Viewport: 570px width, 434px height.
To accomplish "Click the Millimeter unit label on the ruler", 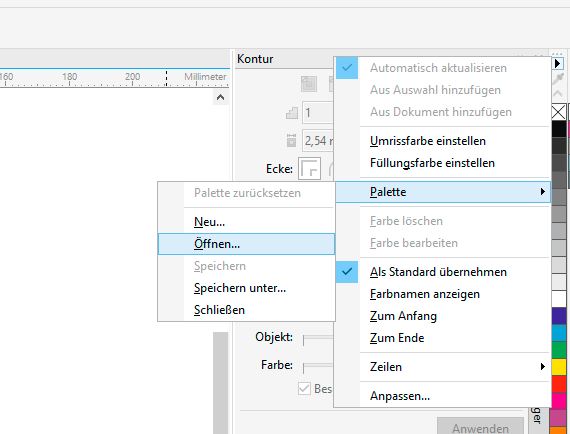I will pos(205,77).
